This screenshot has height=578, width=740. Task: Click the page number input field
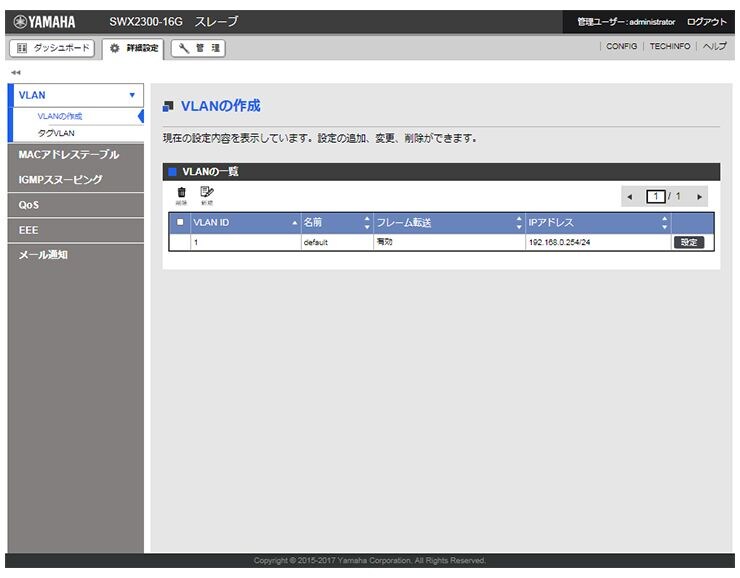(656, 197)
